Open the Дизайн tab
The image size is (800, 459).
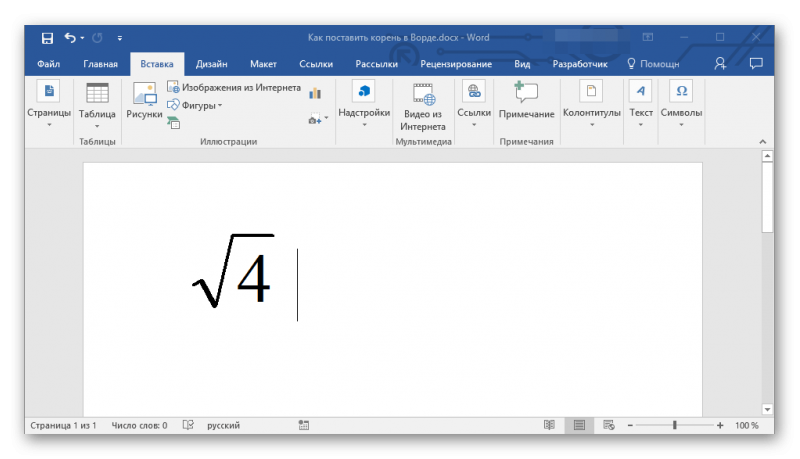[211, 64]
